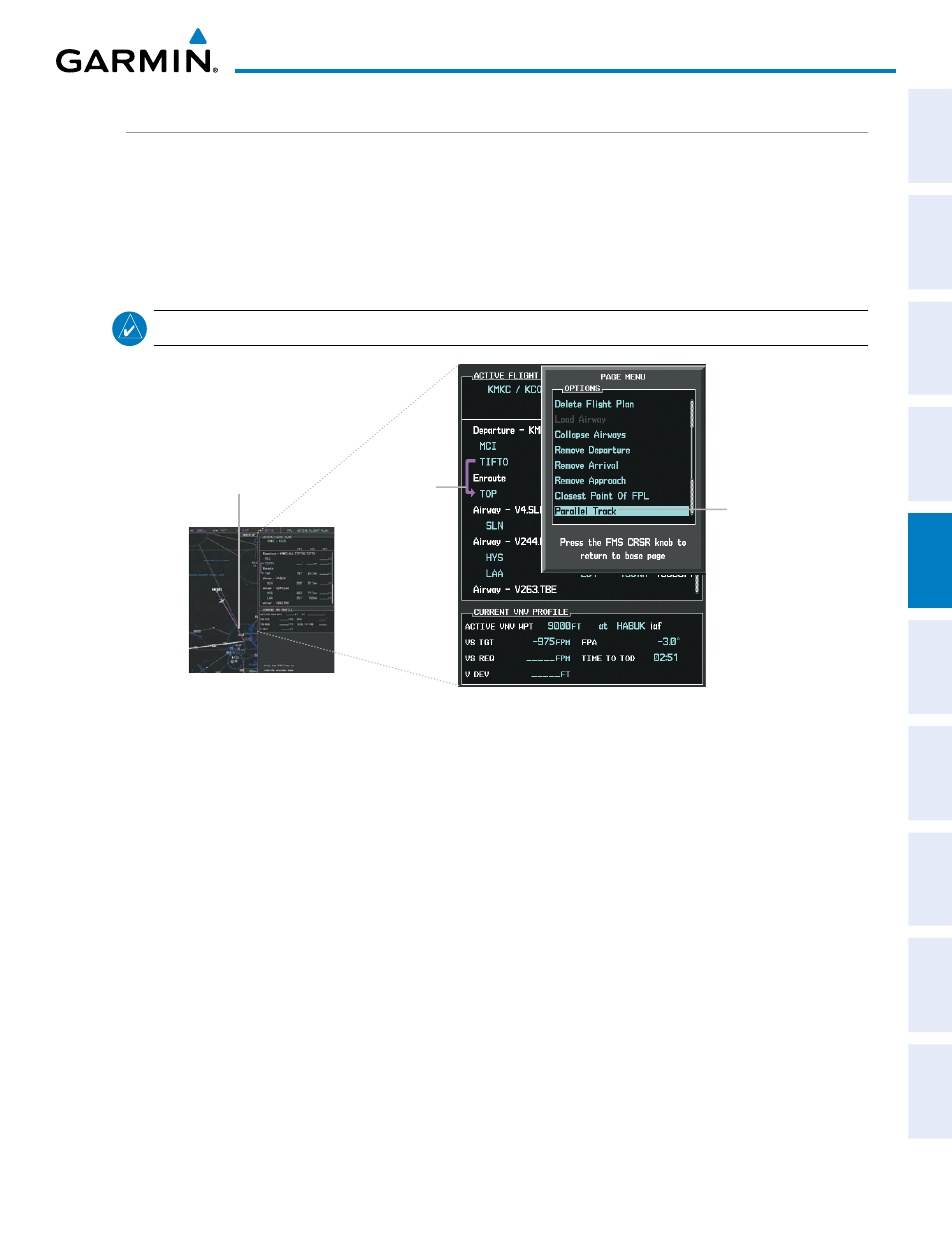Select the Departure - KM header row
The width and height of the screenshot is (952, 1233).
point(507,431)
